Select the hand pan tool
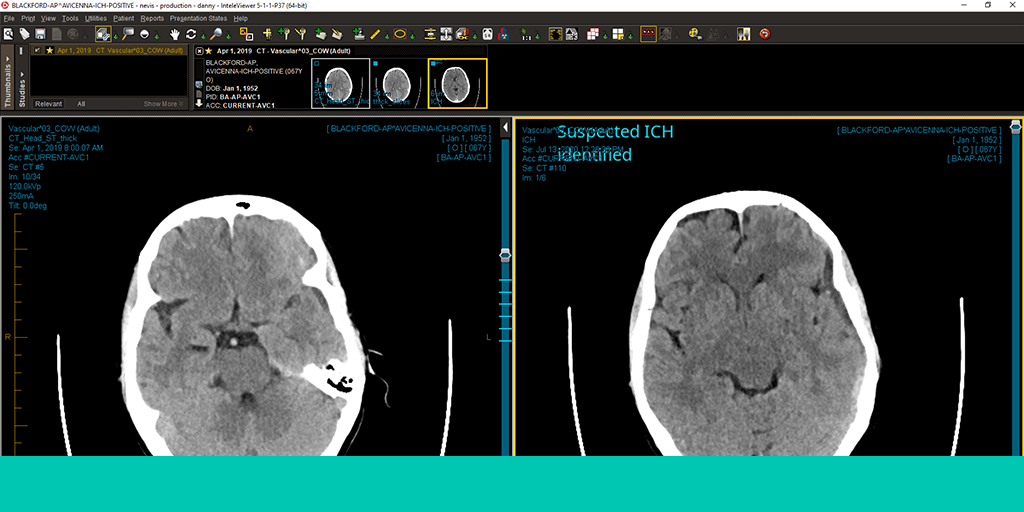 175,34
